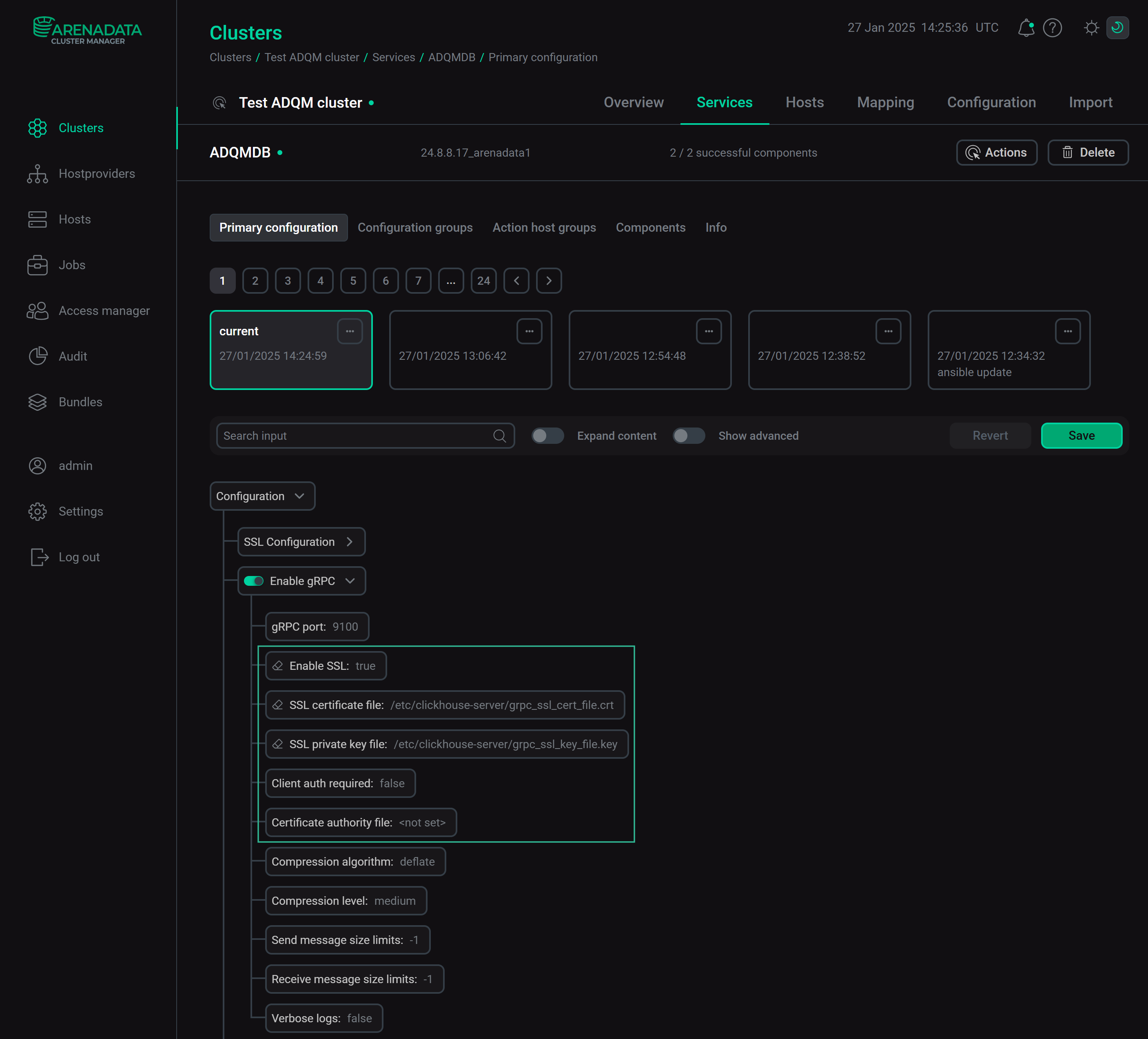Switch to light theme sun icon
The width and height of the screenshot is (1148, 1039).
point(1091,27)
